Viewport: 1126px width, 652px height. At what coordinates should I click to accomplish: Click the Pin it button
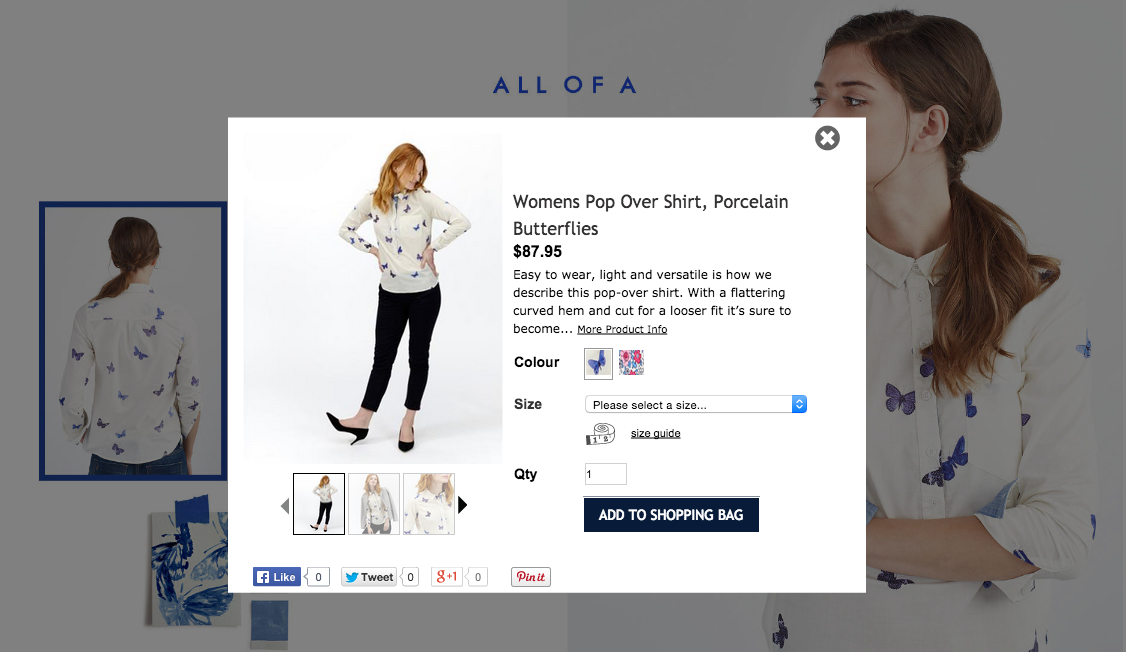pos(531,577)
